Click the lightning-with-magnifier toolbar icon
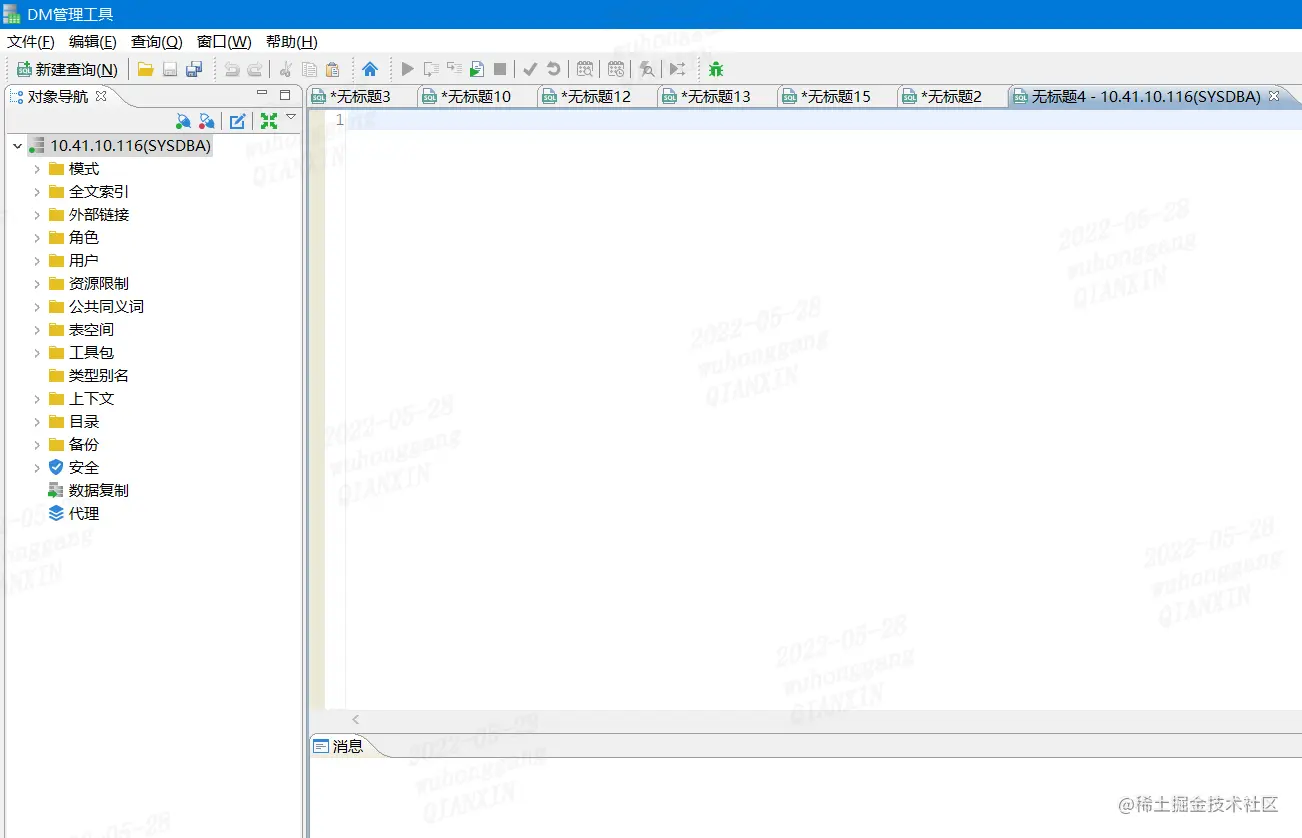 point(647,69)
